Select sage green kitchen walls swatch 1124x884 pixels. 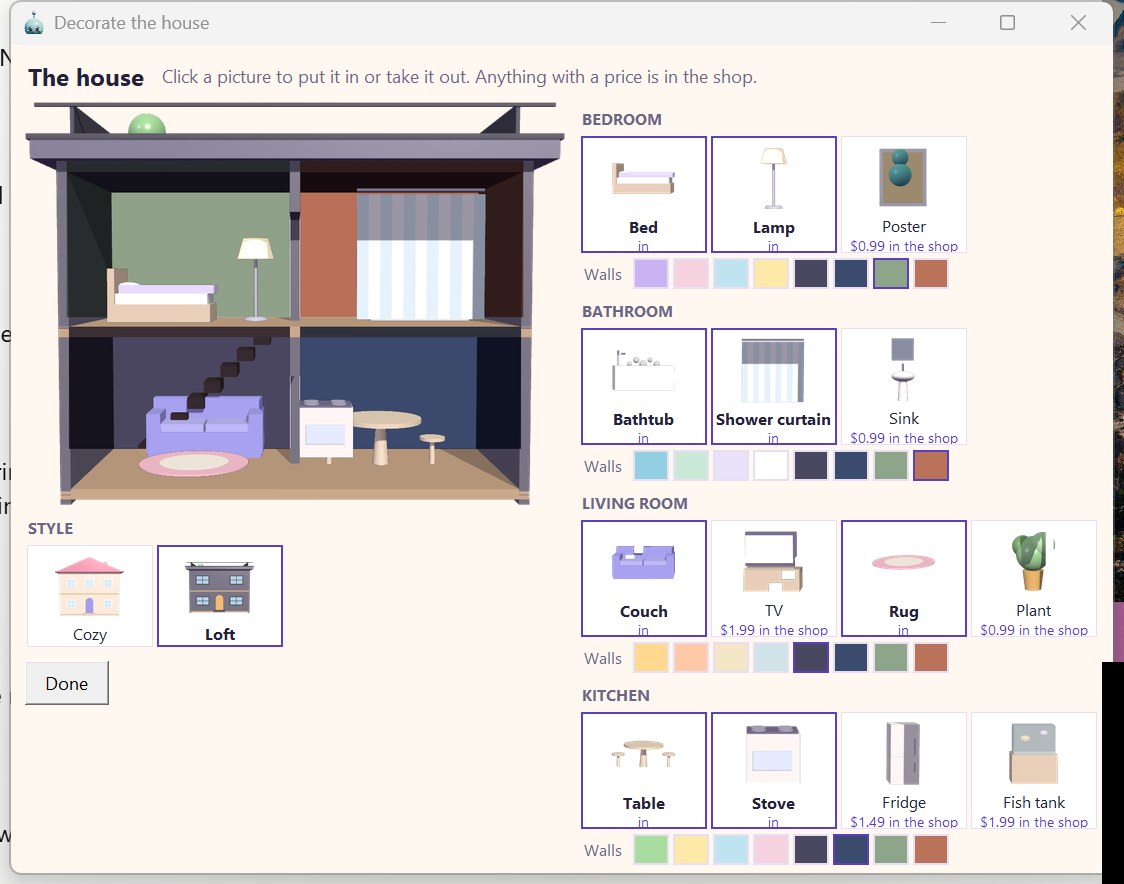[891, 850]
